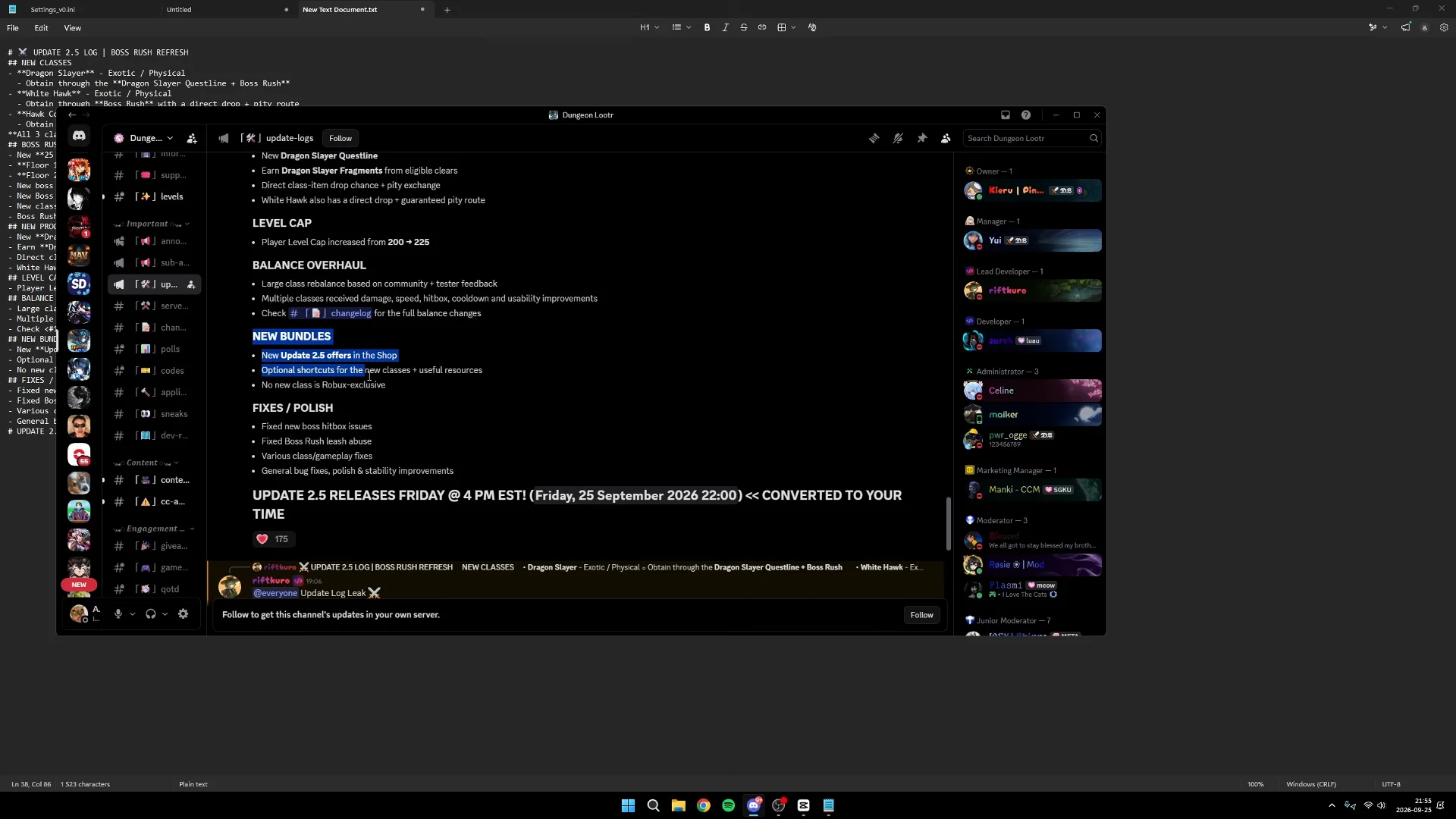Collapse the Important channel category

coord(151,224)
